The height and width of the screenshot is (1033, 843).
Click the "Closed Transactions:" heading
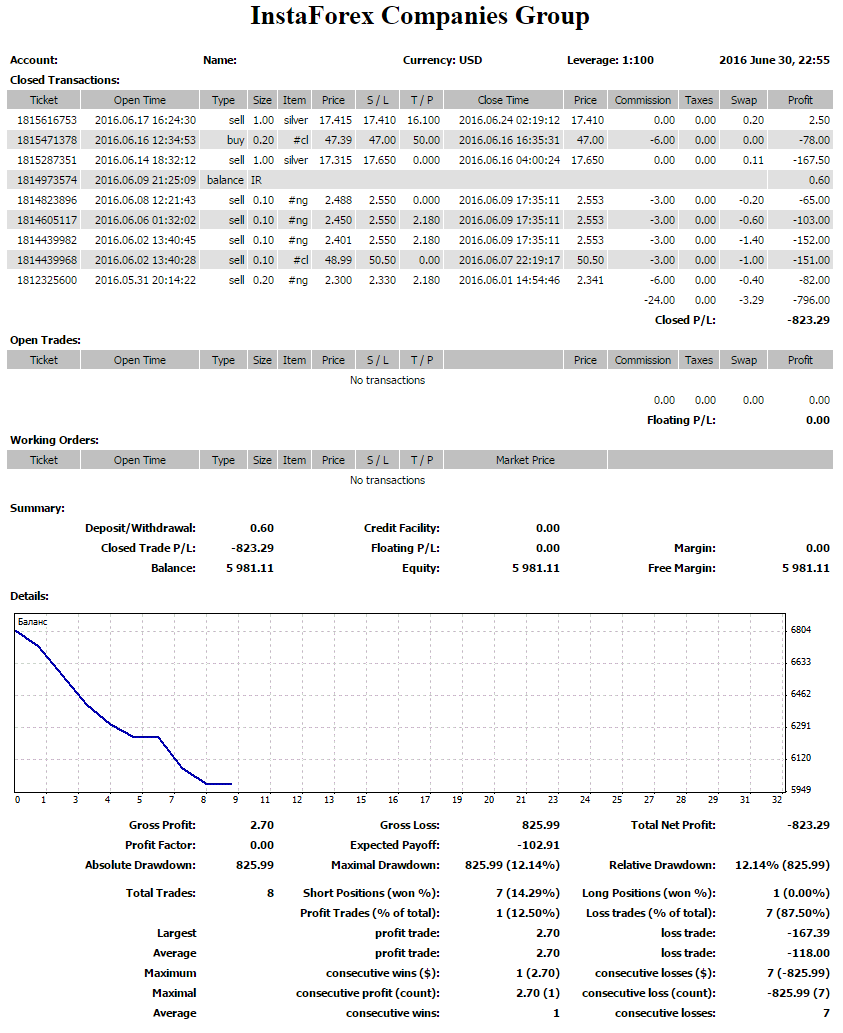[65, 80]
